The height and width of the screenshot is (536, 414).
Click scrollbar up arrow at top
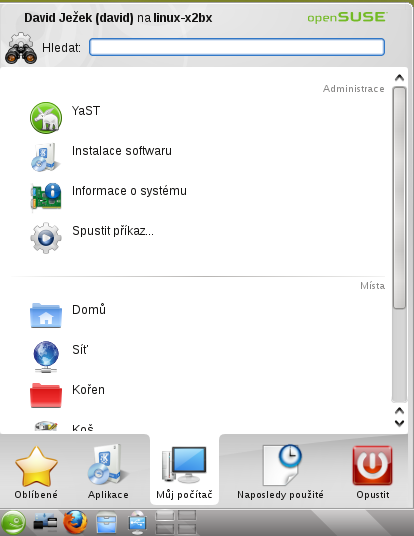click(399, 78)
